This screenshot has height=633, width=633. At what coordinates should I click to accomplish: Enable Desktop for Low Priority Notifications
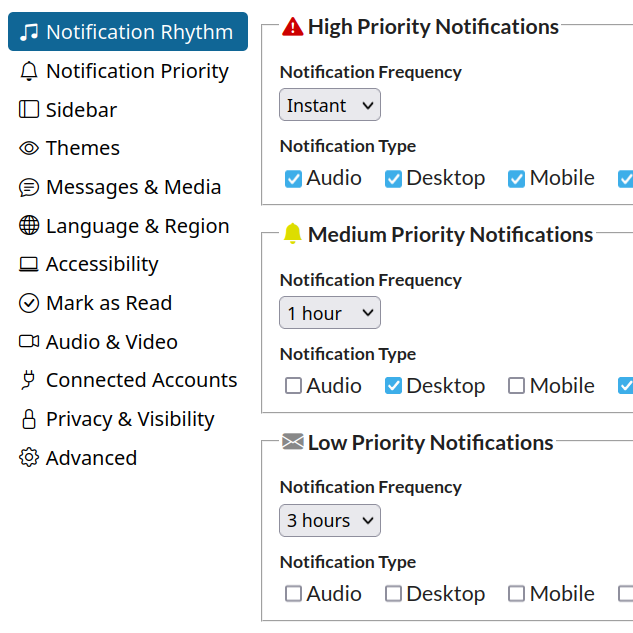point(394,594)
